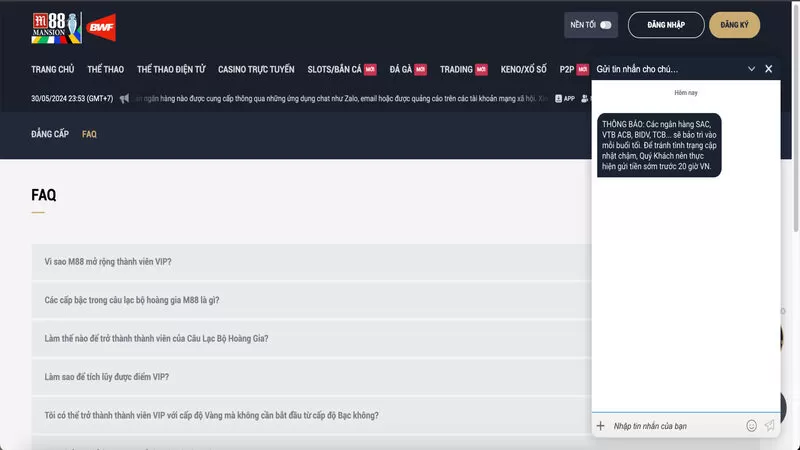
Task: Select the TRADING menu item
Action: (456, 69)
